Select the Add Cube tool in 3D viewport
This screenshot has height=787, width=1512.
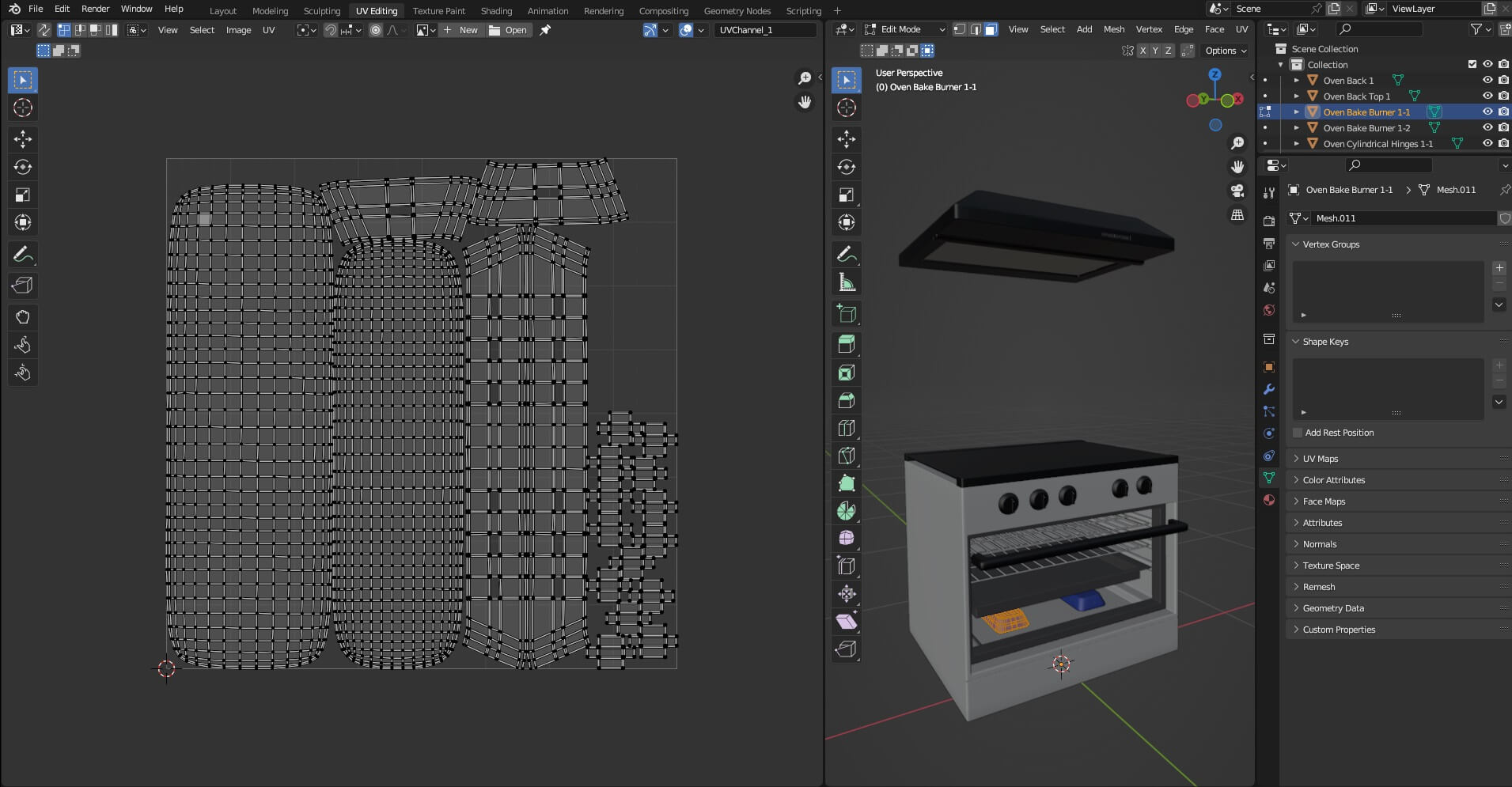[x=847, y=313]
